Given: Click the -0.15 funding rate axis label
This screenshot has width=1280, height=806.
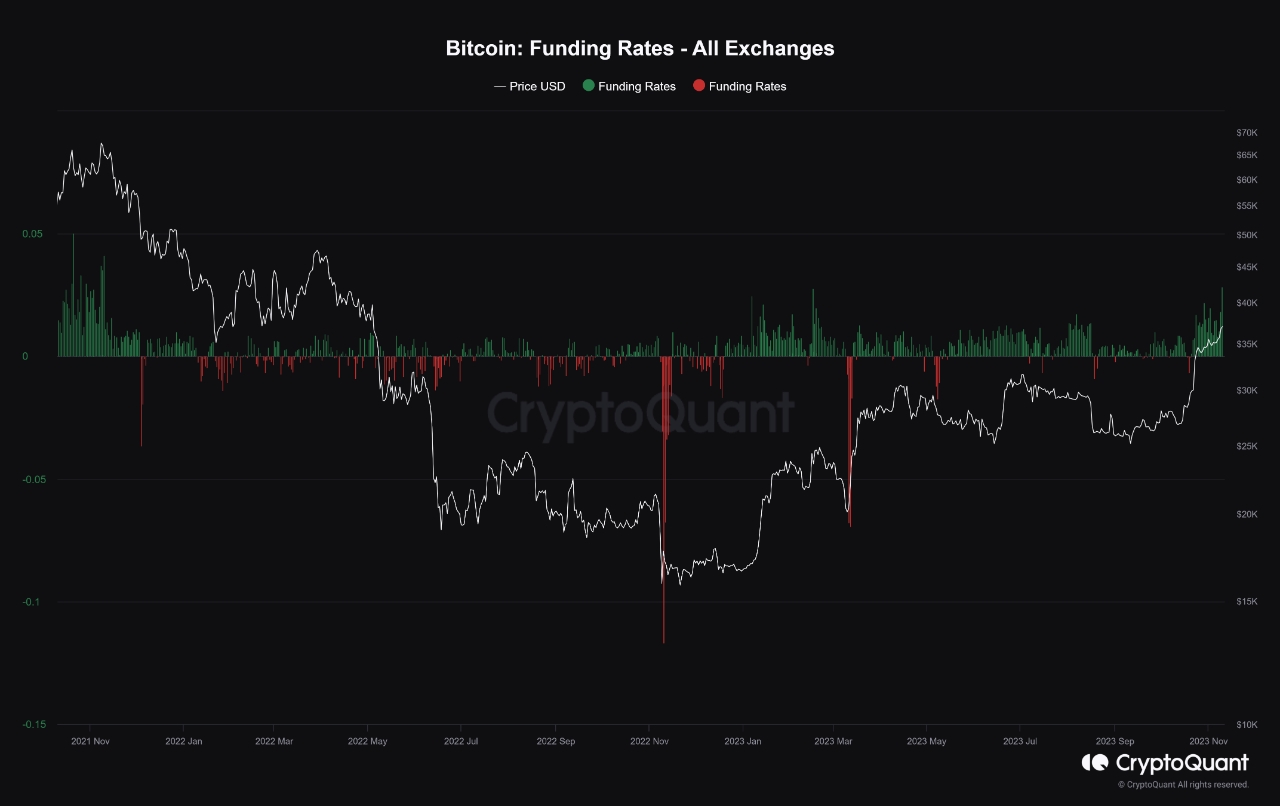Looking at the screenshot, I should [35, 724].
